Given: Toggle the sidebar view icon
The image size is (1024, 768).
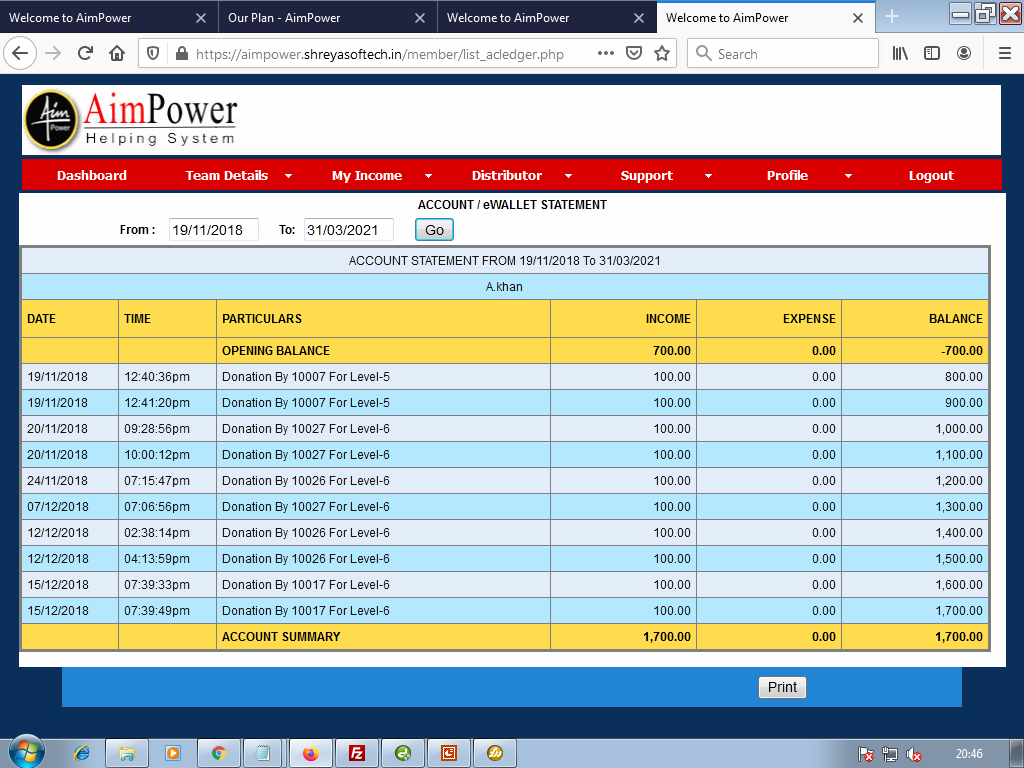Looking at the screenshot, I should click(x=932, y=54).
